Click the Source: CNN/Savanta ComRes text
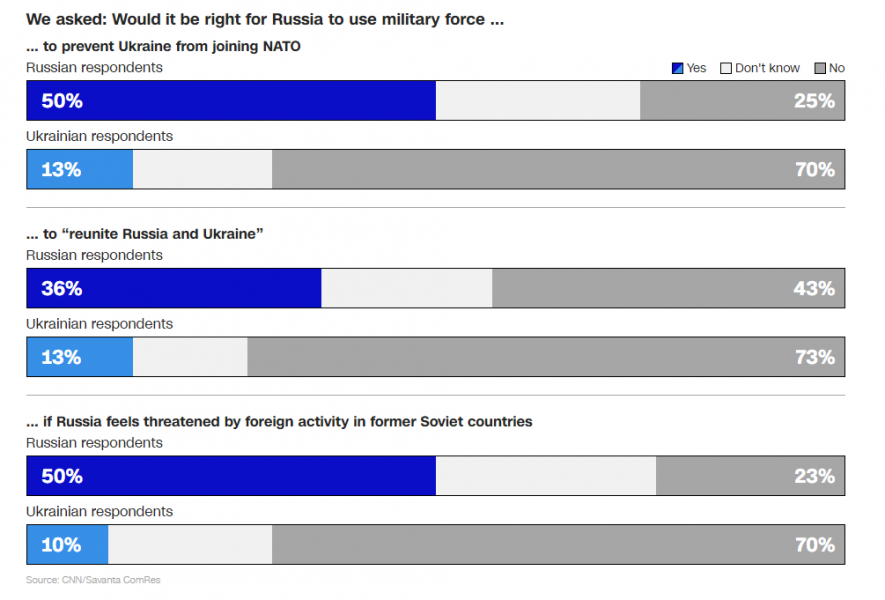 [93, 580]
